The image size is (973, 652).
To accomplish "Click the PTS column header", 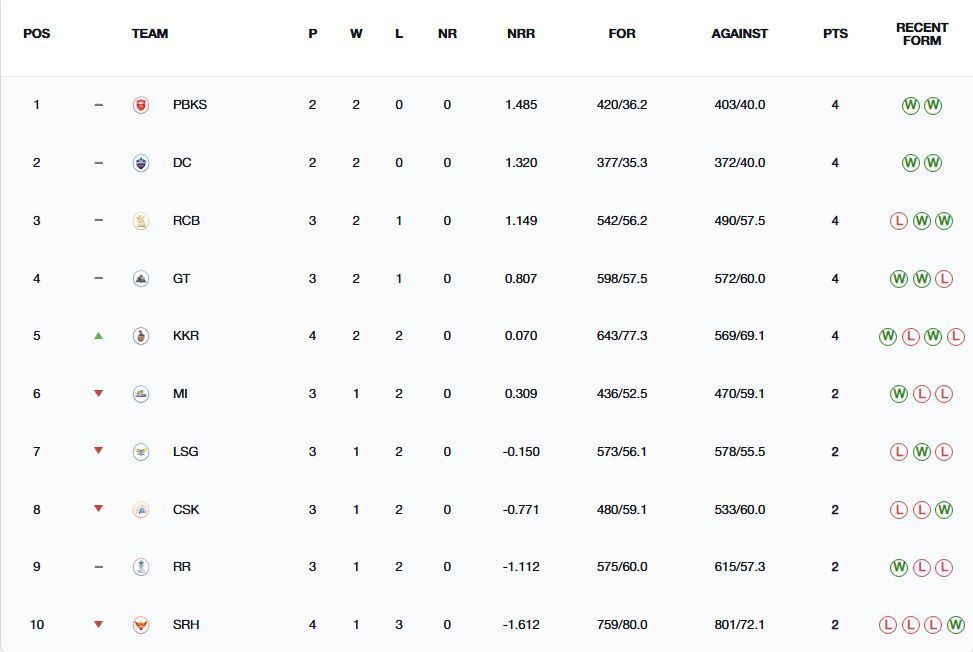I will click(x=835, y=33).
